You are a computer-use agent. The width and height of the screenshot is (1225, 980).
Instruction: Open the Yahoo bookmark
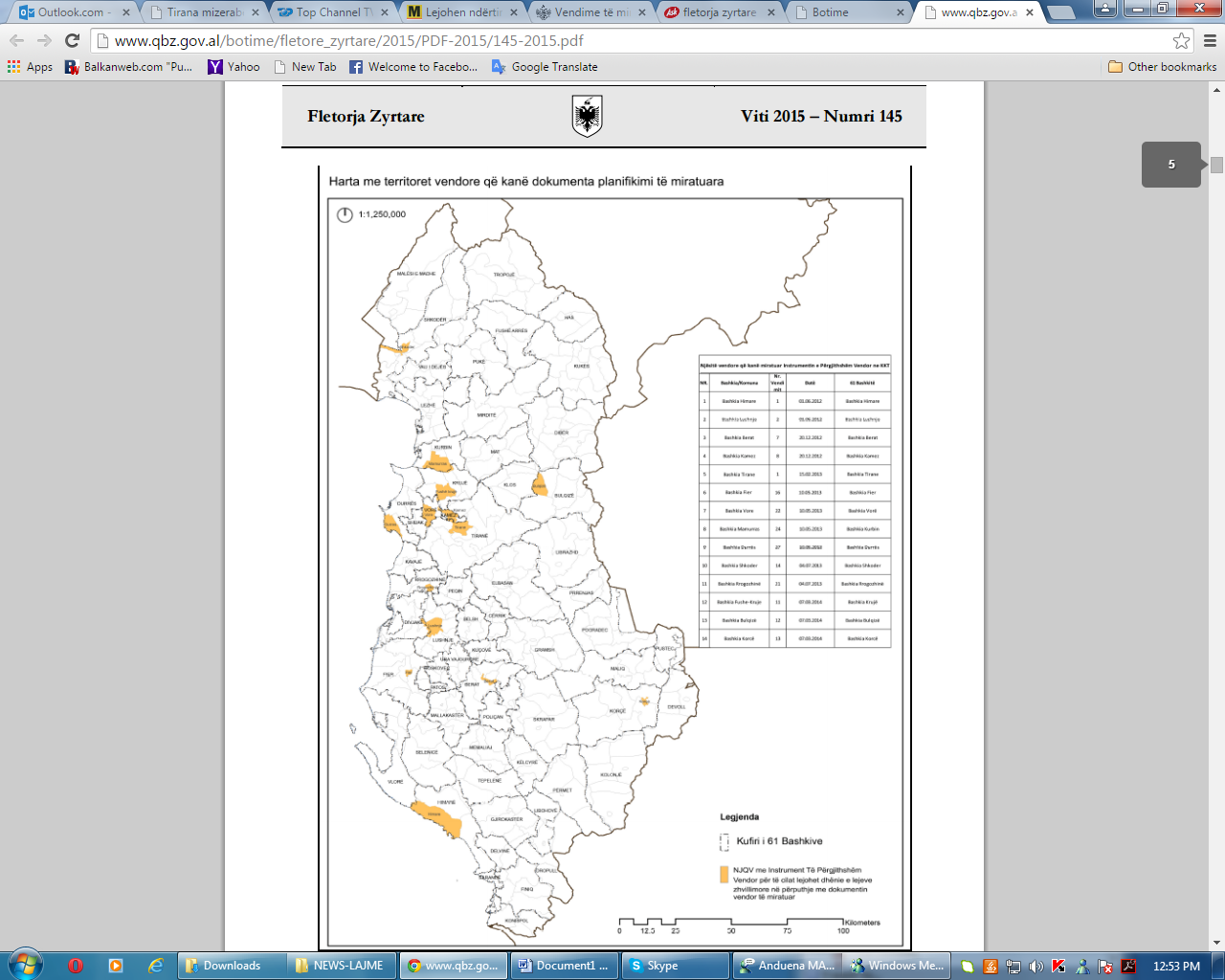(x=234, y=67)
